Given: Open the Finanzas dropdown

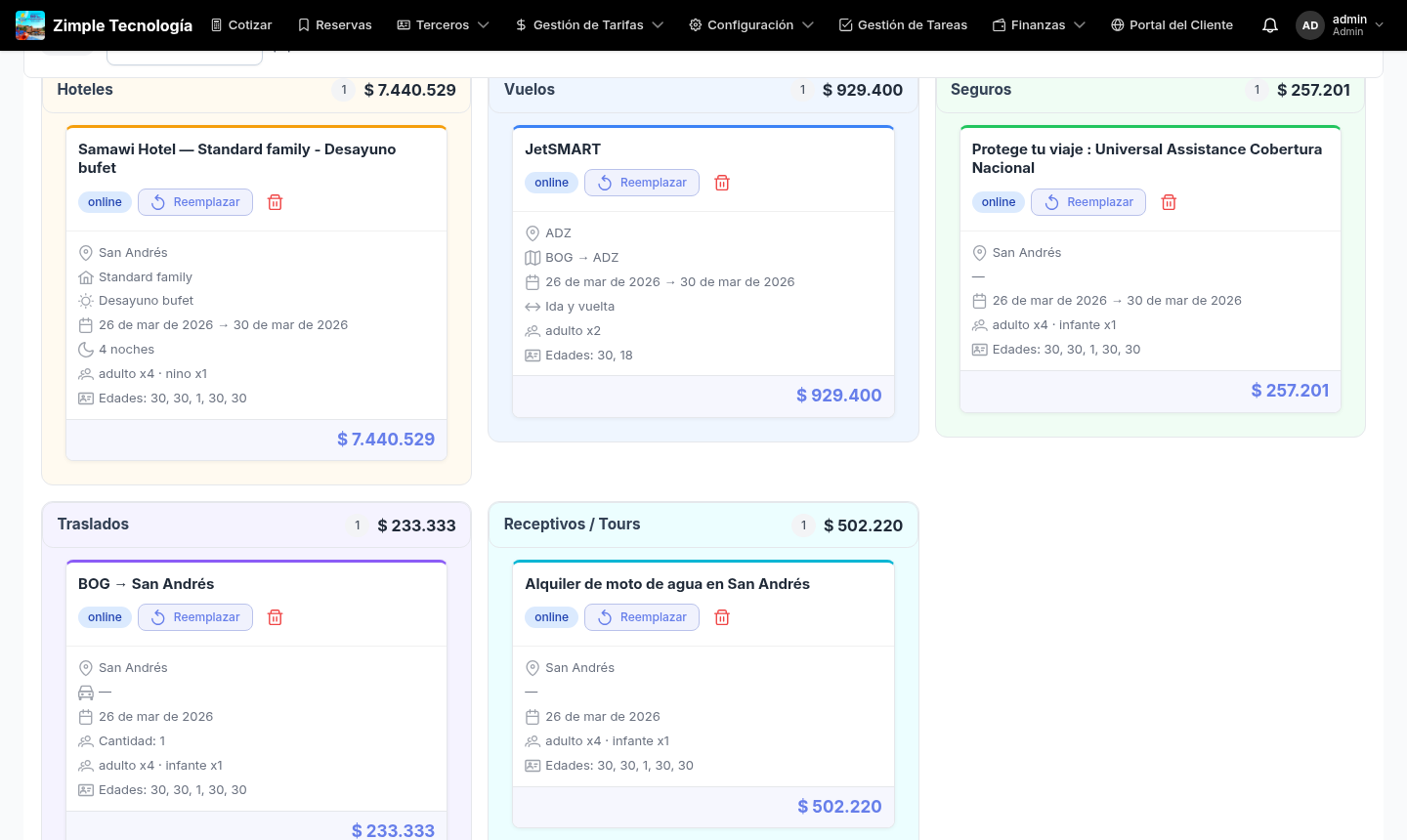Looking at the screenshot, I should pos(1039,25).
